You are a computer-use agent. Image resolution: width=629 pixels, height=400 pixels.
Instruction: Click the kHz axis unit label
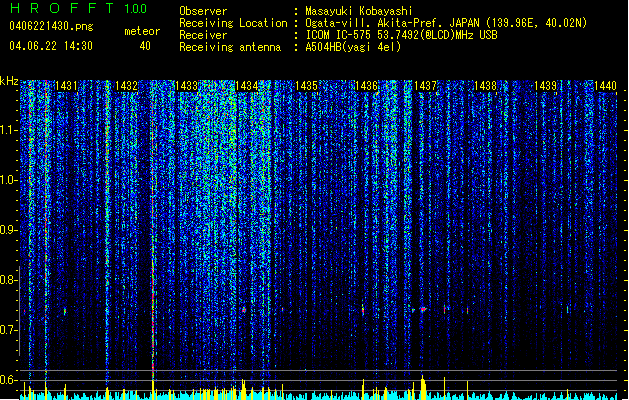pyautogui.click(x=9, y=81)
